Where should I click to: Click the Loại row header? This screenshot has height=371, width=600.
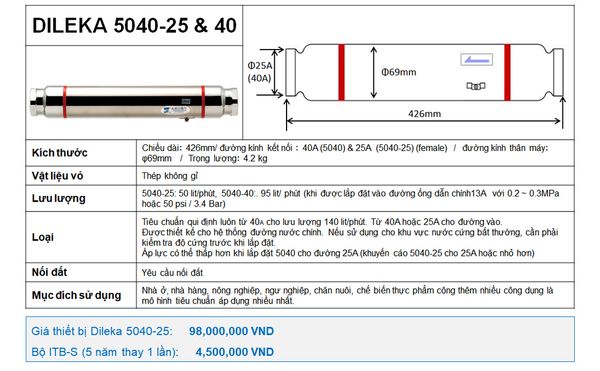coord(43,237)
